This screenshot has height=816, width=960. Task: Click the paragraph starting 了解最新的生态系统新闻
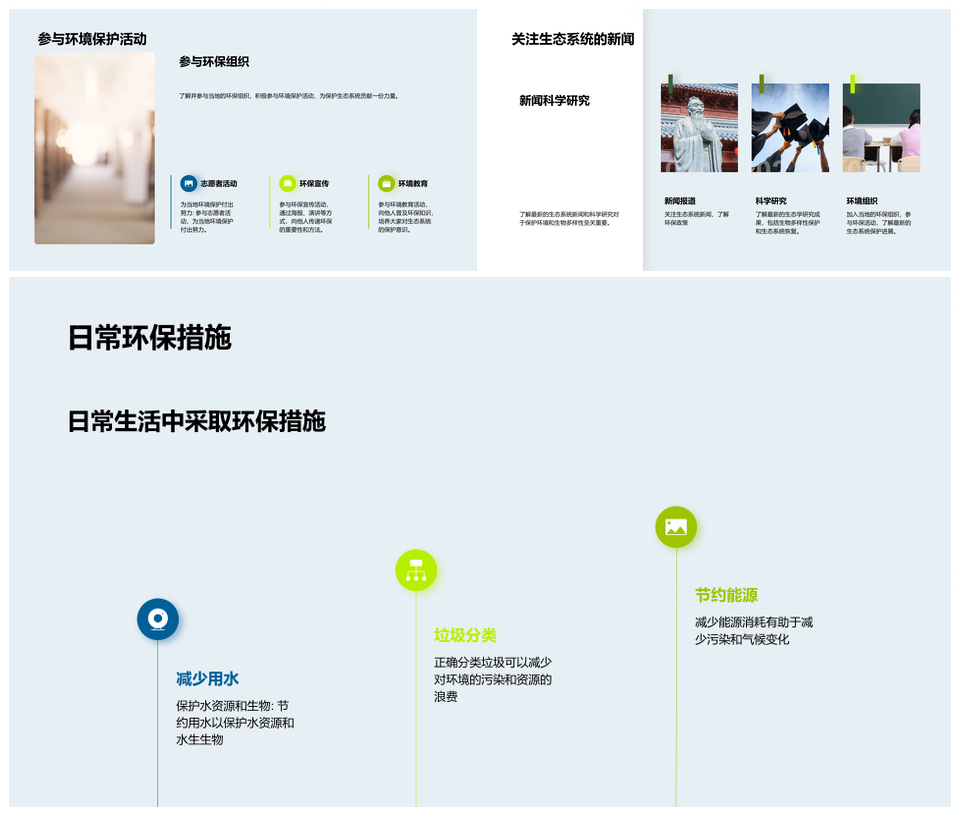pyautogui.click(x=569, y=219)
